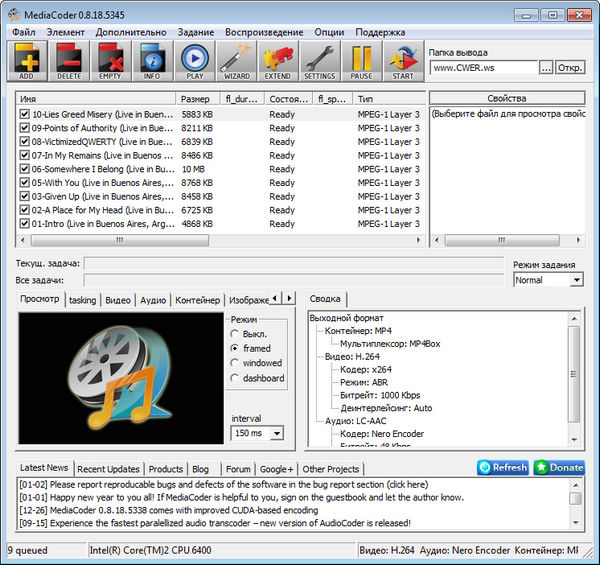Screen dimensions: 600x565
Task: Select the windowed mode radio button
Action: [x=235, y=363]
